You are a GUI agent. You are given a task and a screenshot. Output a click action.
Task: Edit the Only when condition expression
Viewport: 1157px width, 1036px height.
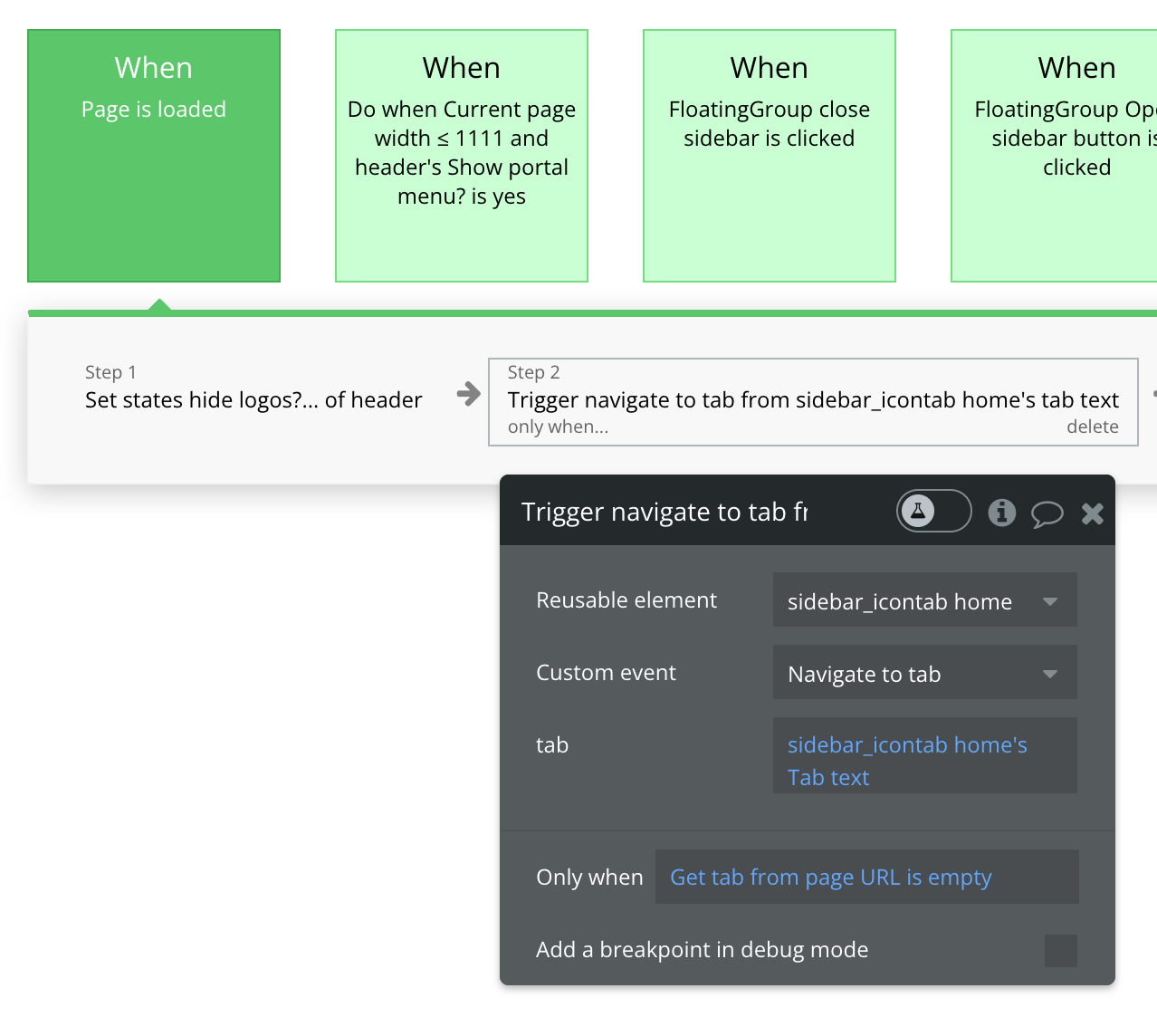(830, 877)
